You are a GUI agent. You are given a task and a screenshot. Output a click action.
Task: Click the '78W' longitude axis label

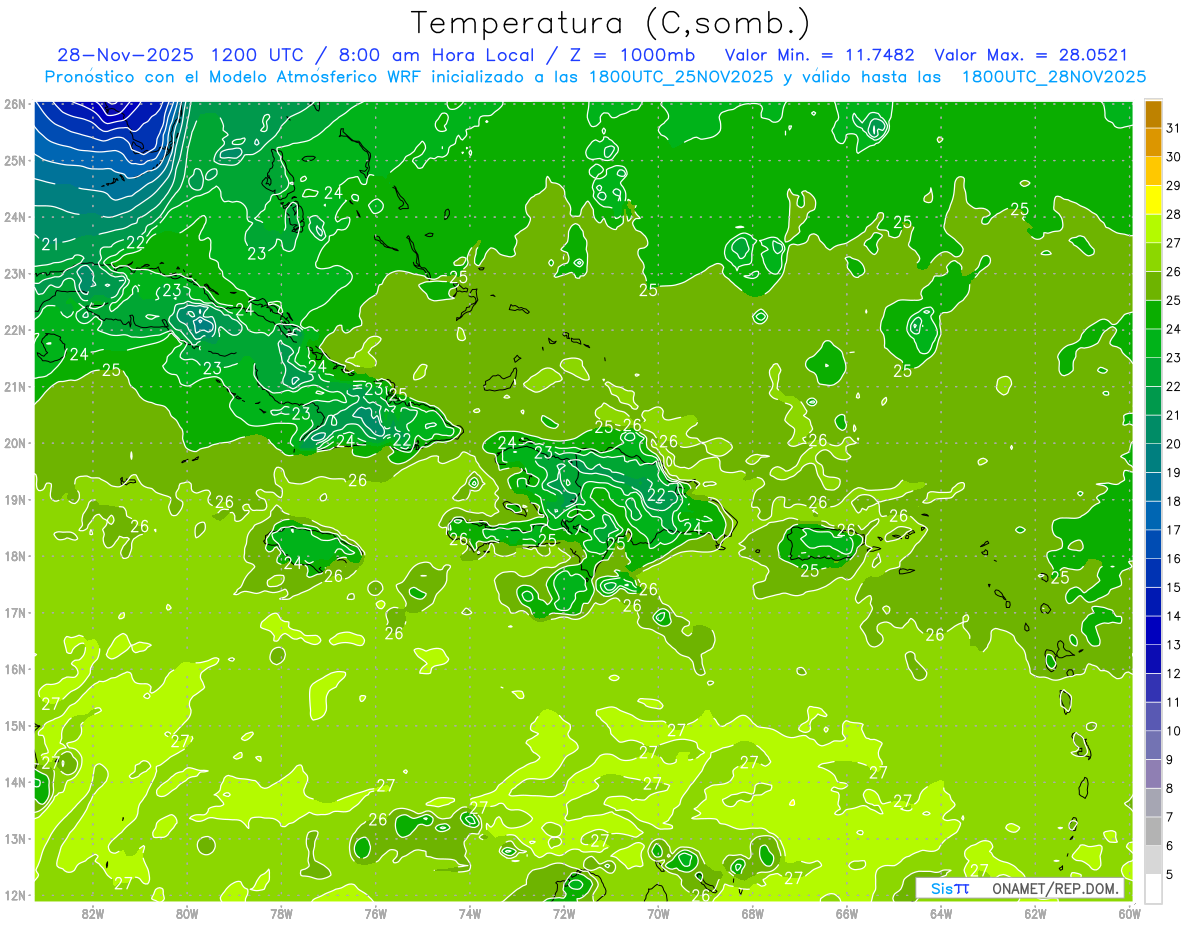coord(281,913)
